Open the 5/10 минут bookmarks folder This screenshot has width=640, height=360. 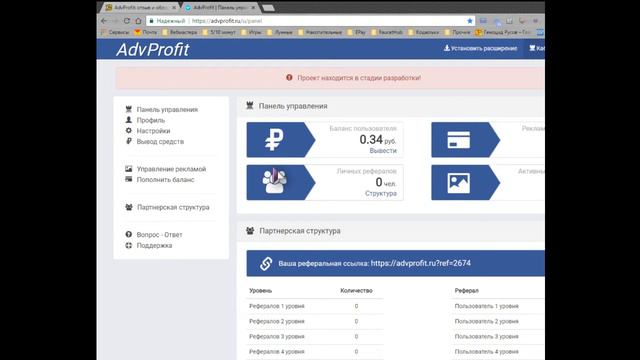219,32
